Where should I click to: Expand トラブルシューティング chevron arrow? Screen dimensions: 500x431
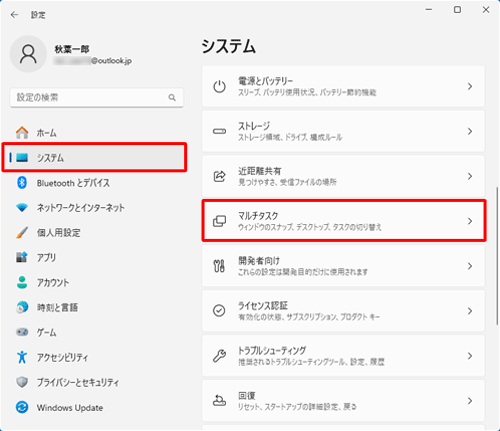pos(470,356)
